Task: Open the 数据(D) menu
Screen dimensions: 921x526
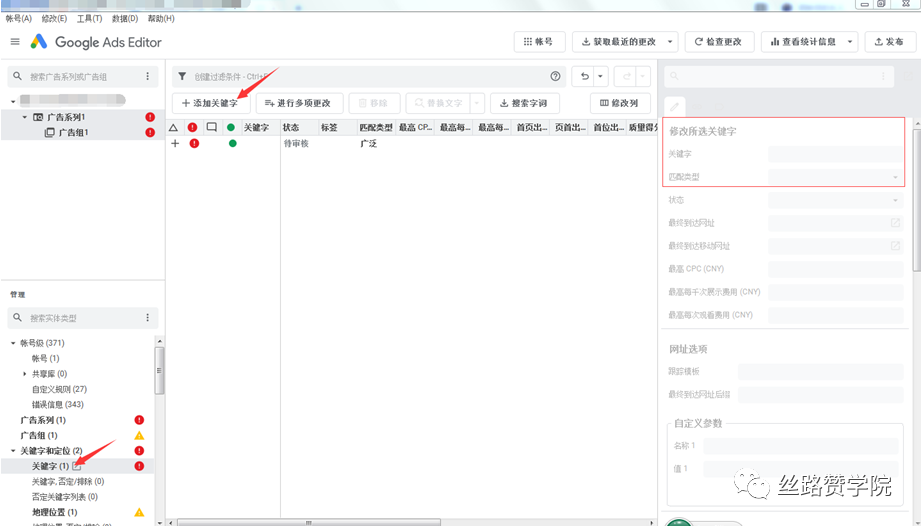Action: coord(125,19)
